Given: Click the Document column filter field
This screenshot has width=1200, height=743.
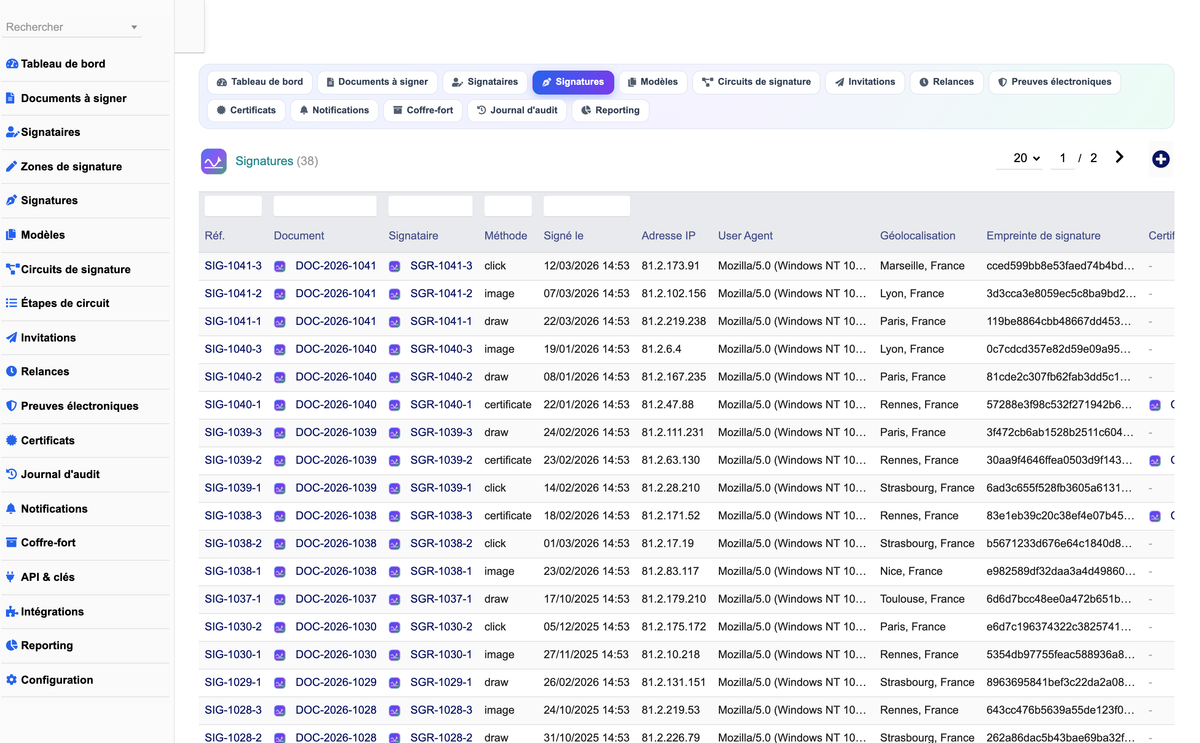Looking at the screenshot, I should (325, 206).
